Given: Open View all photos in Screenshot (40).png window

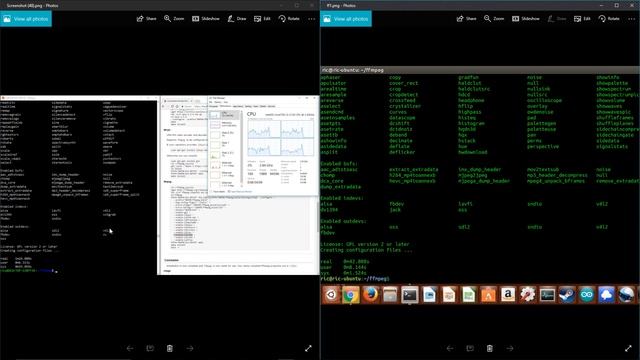Looking at the screenshot, I should tap(26, 19).
